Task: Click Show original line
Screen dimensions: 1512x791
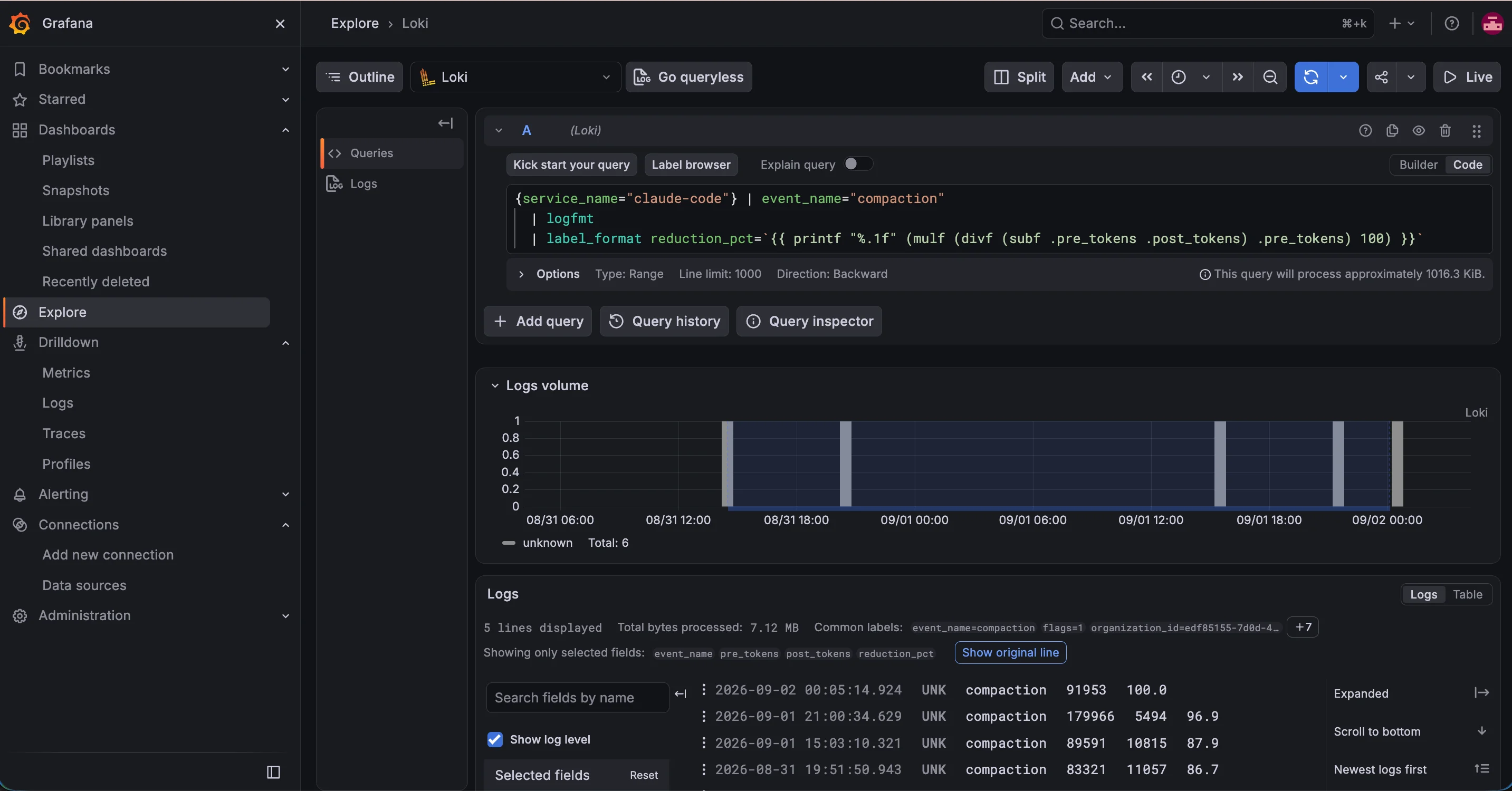Action: click(x=1010, y=652)
